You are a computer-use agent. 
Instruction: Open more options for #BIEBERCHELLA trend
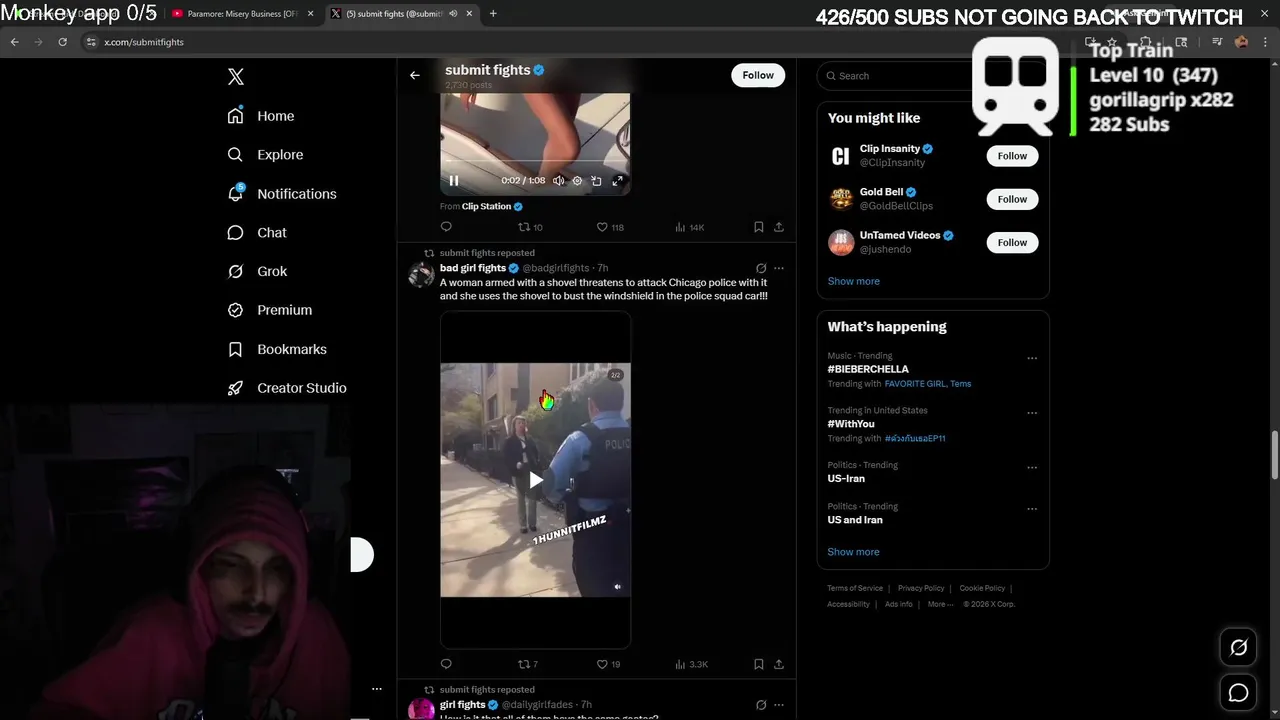(1032, 358)
